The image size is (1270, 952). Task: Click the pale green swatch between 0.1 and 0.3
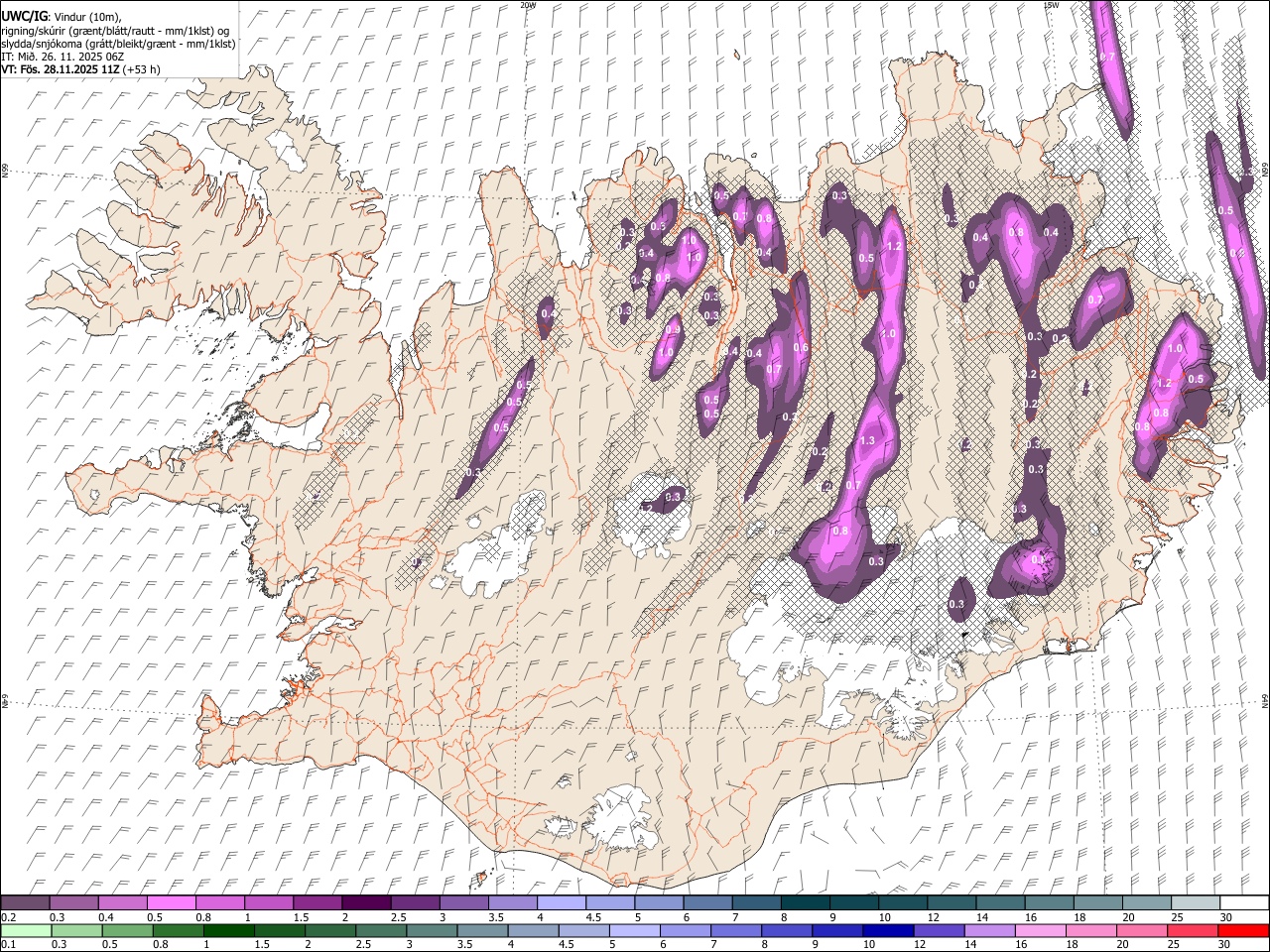pos(26,930)
